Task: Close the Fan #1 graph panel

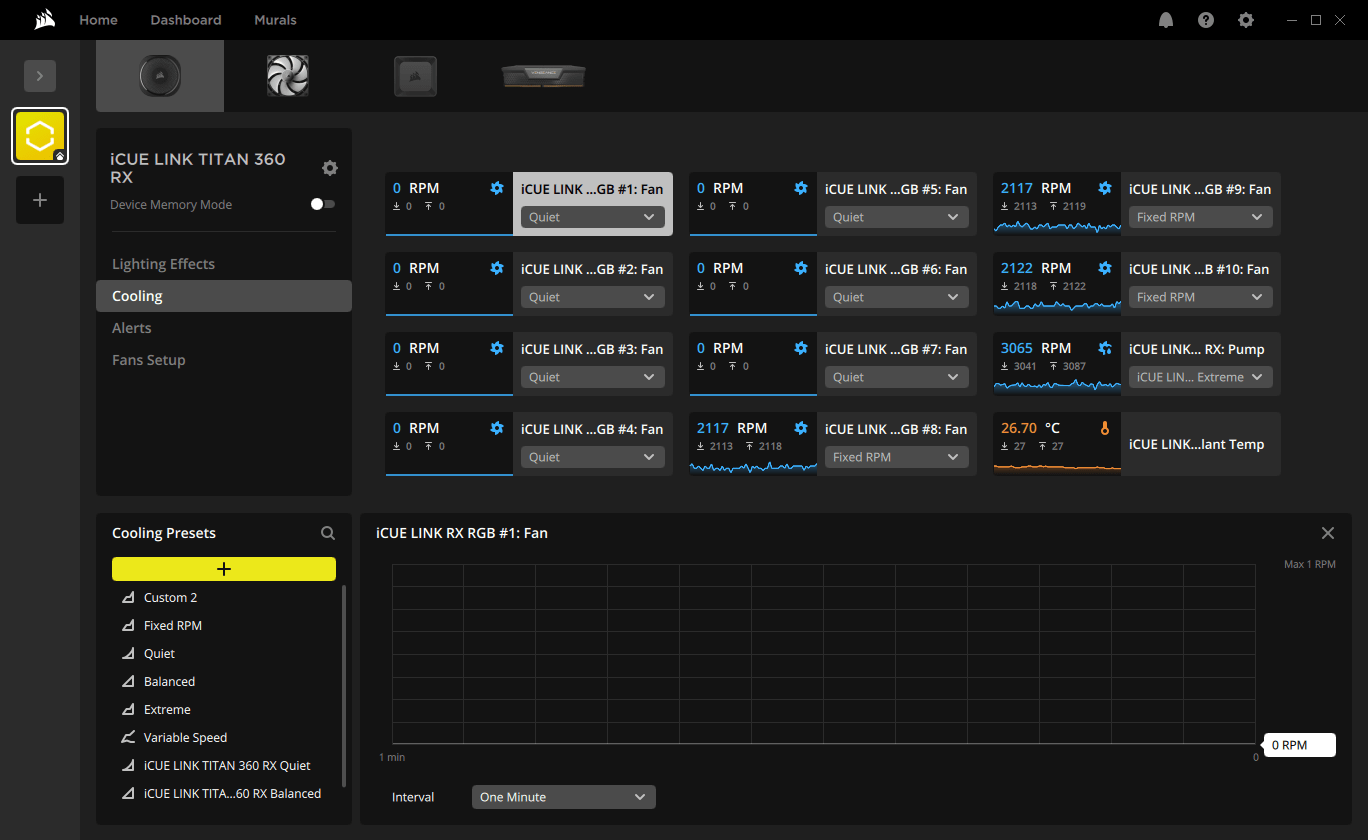Action: click(x=1328, y=533)
